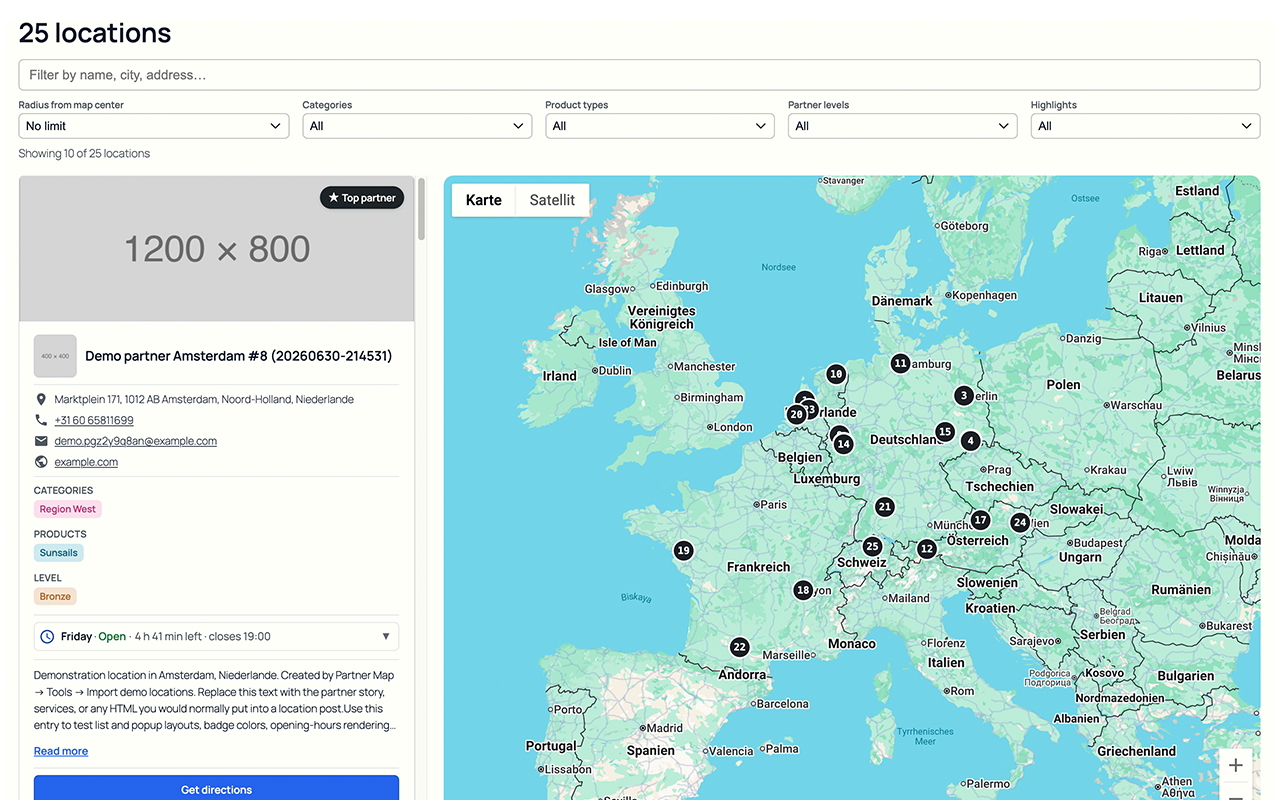Zoom in the map with the plus button
The height and width of the screenshot is (800, 1280).
(x=1236, y=765)
